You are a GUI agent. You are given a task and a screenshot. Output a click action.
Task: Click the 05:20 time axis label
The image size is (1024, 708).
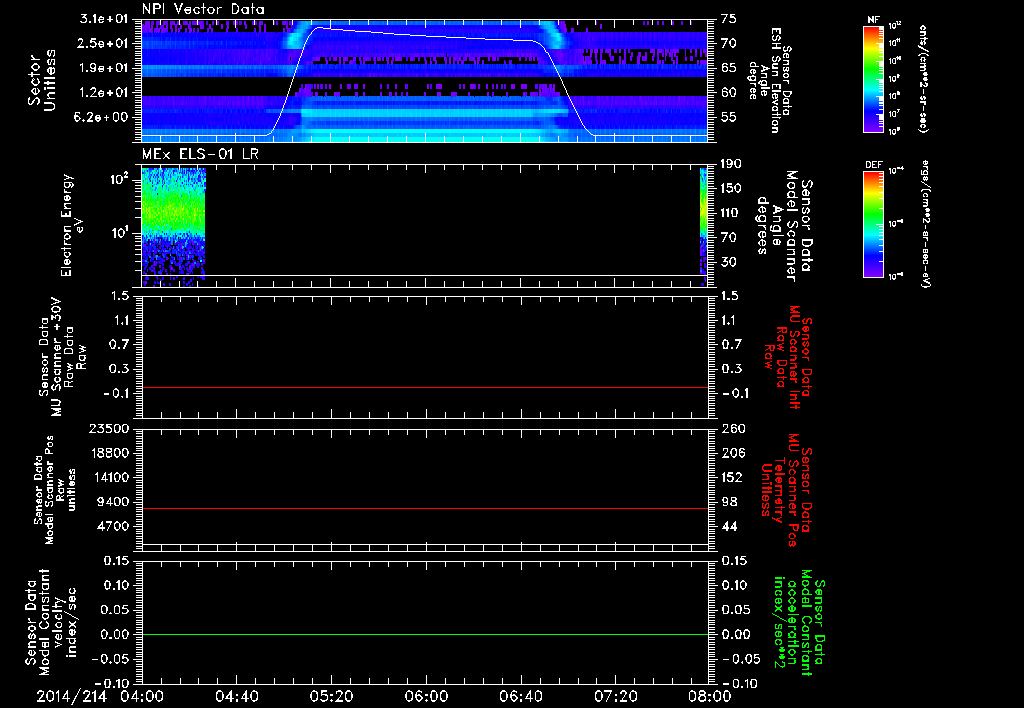click(332, 696)
